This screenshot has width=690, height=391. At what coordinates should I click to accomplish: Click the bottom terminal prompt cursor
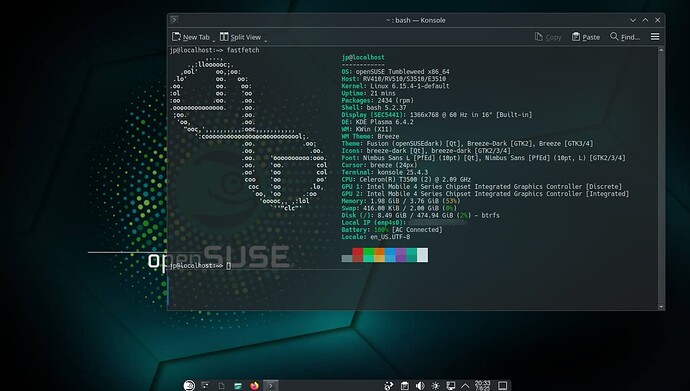tap(229, 266)
